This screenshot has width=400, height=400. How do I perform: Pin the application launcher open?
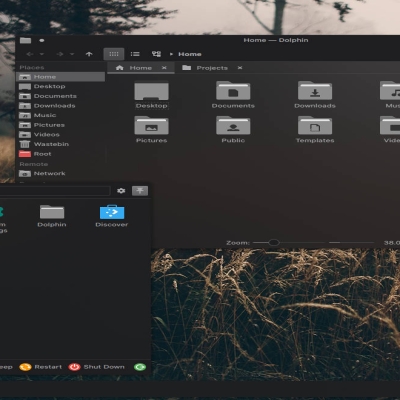[x=140, y=191]
